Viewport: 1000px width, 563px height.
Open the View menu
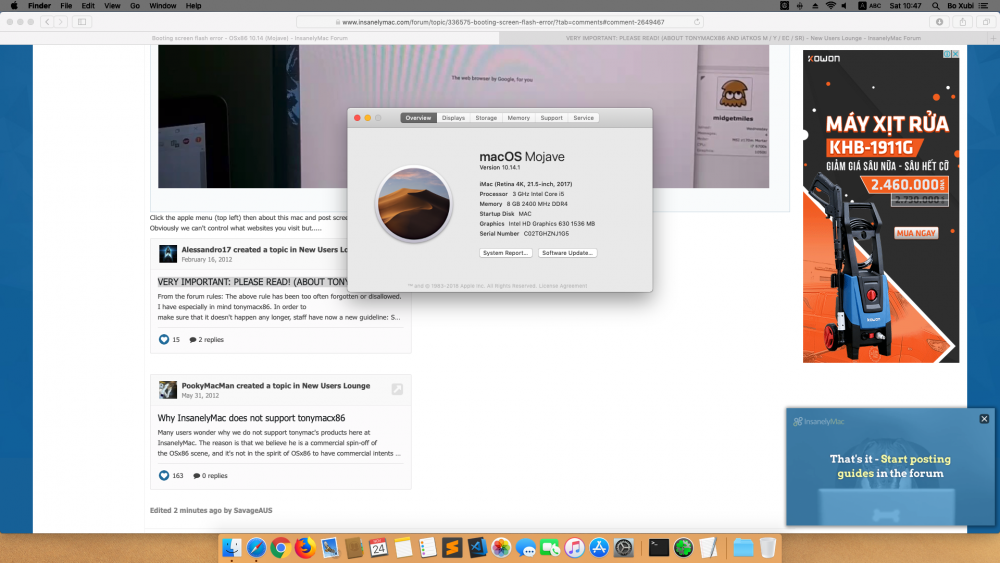pos(112,6)
